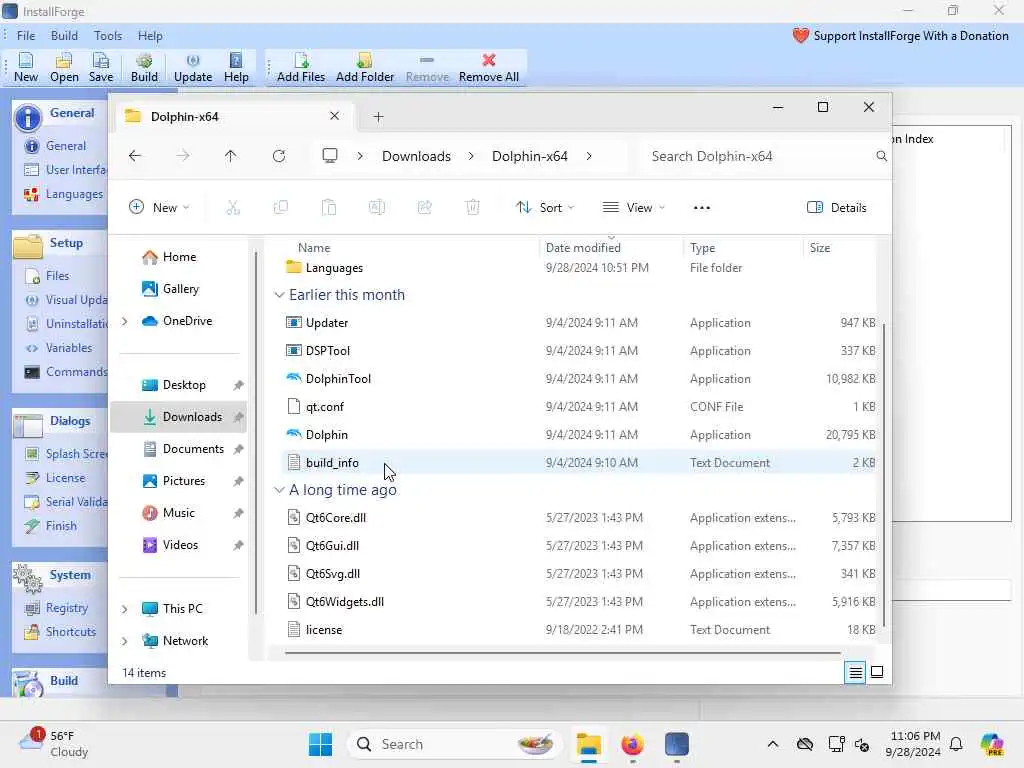This screenshot has height=768, width=1024.
Task: Open Languages page in InstallForge sidebar
Action: tap(74, 194)
